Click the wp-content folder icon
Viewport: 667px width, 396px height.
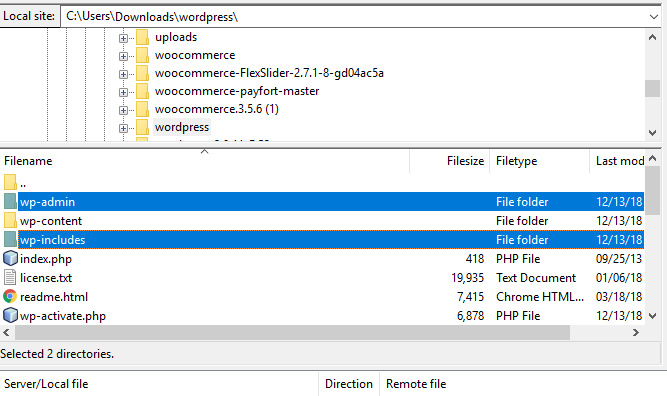click(x=10, y=220)
